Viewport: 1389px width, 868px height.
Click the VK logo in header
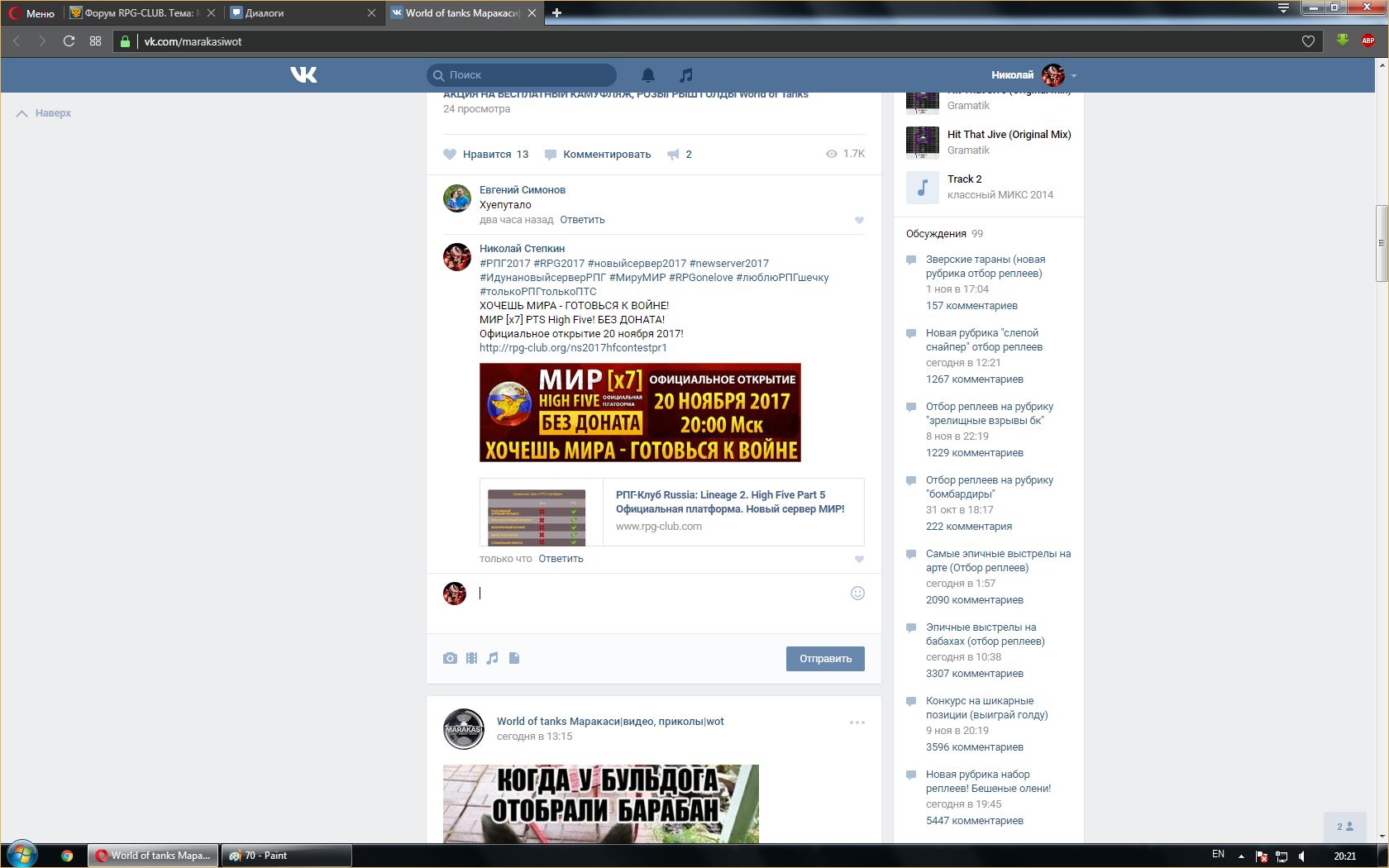(x=303, y=74)
